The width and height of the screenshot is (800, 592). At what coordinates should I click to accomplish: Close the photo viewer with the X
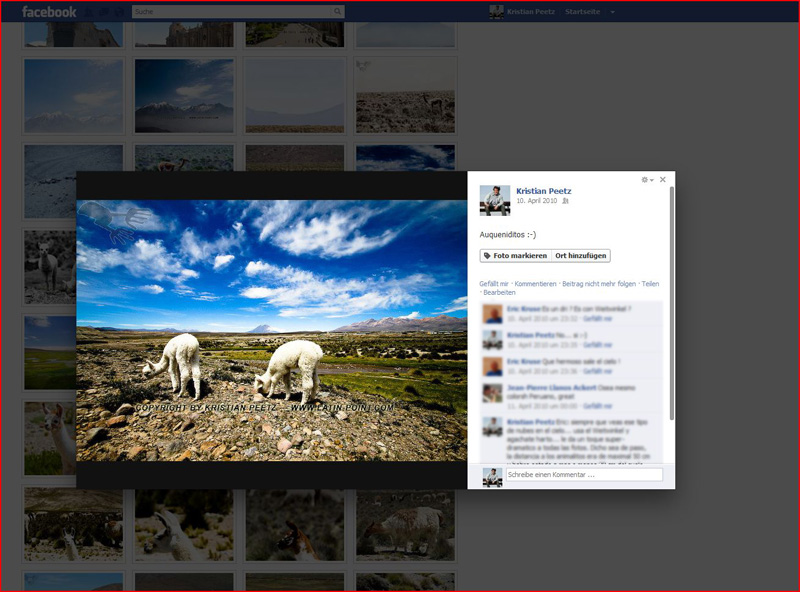(x=663, y=179)
